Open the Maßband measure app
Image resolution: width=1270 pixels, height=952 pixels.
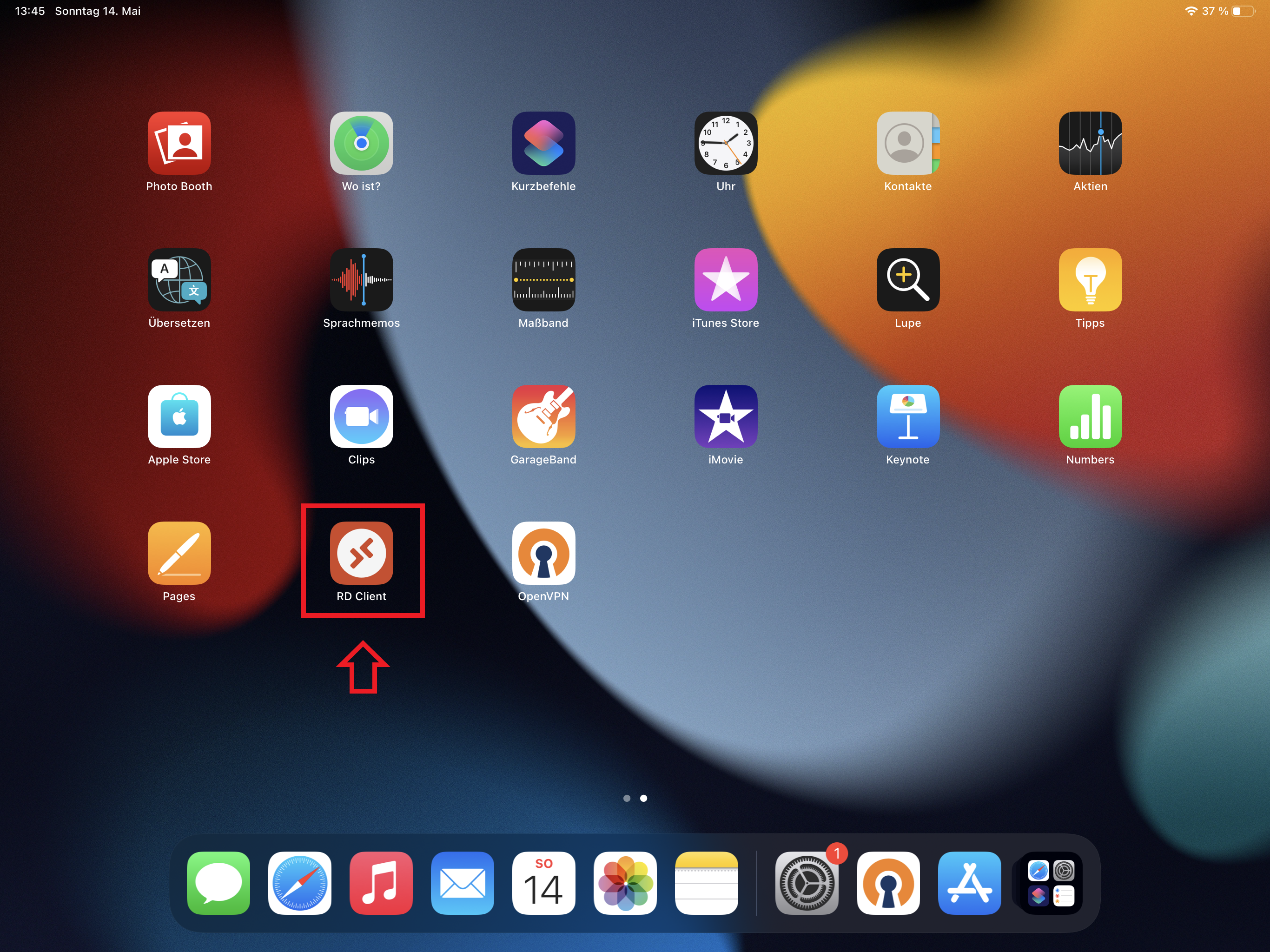point(544,280)
